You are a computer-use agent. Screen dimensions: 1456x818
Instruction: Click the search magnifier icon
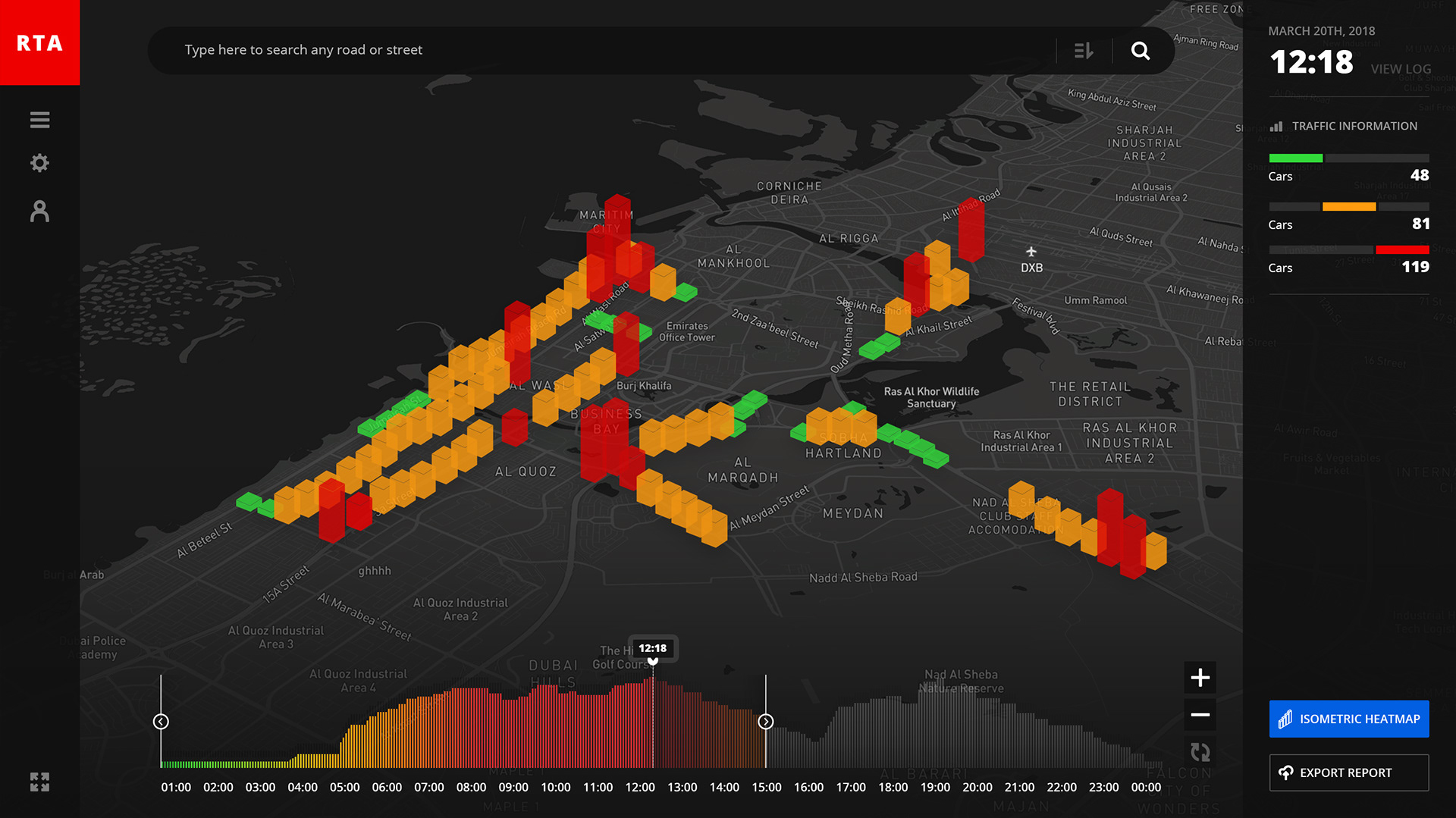click(1141, 50)
